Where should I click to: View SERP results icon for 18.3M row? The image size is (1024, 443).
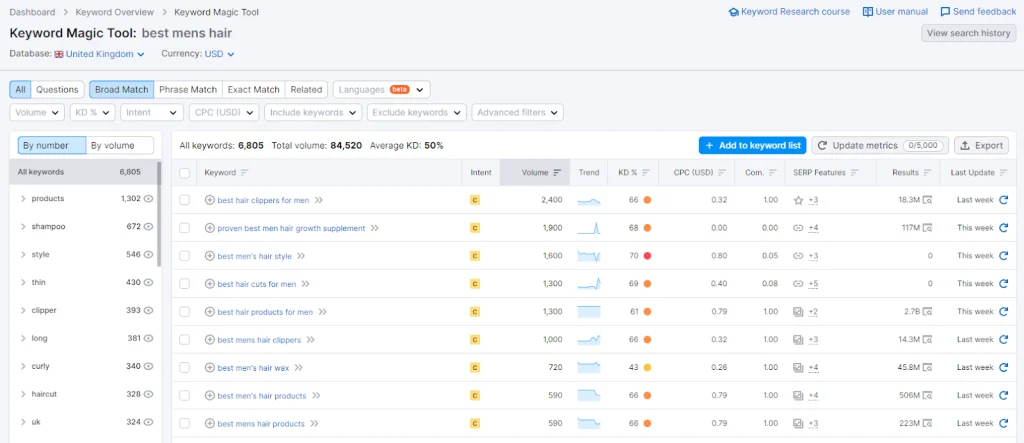(928, 200)
